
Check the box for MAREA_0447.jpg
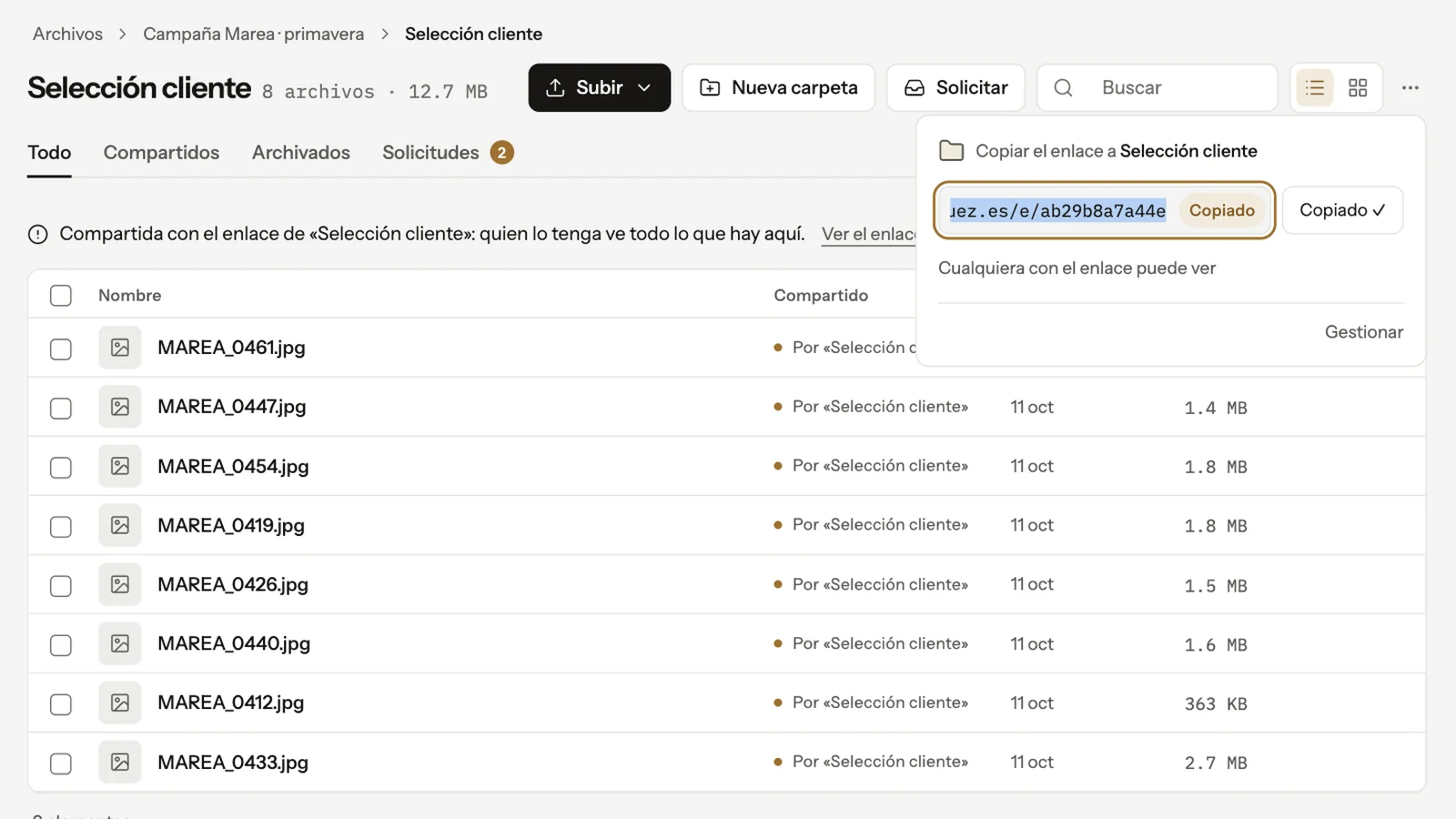(61, 409)
